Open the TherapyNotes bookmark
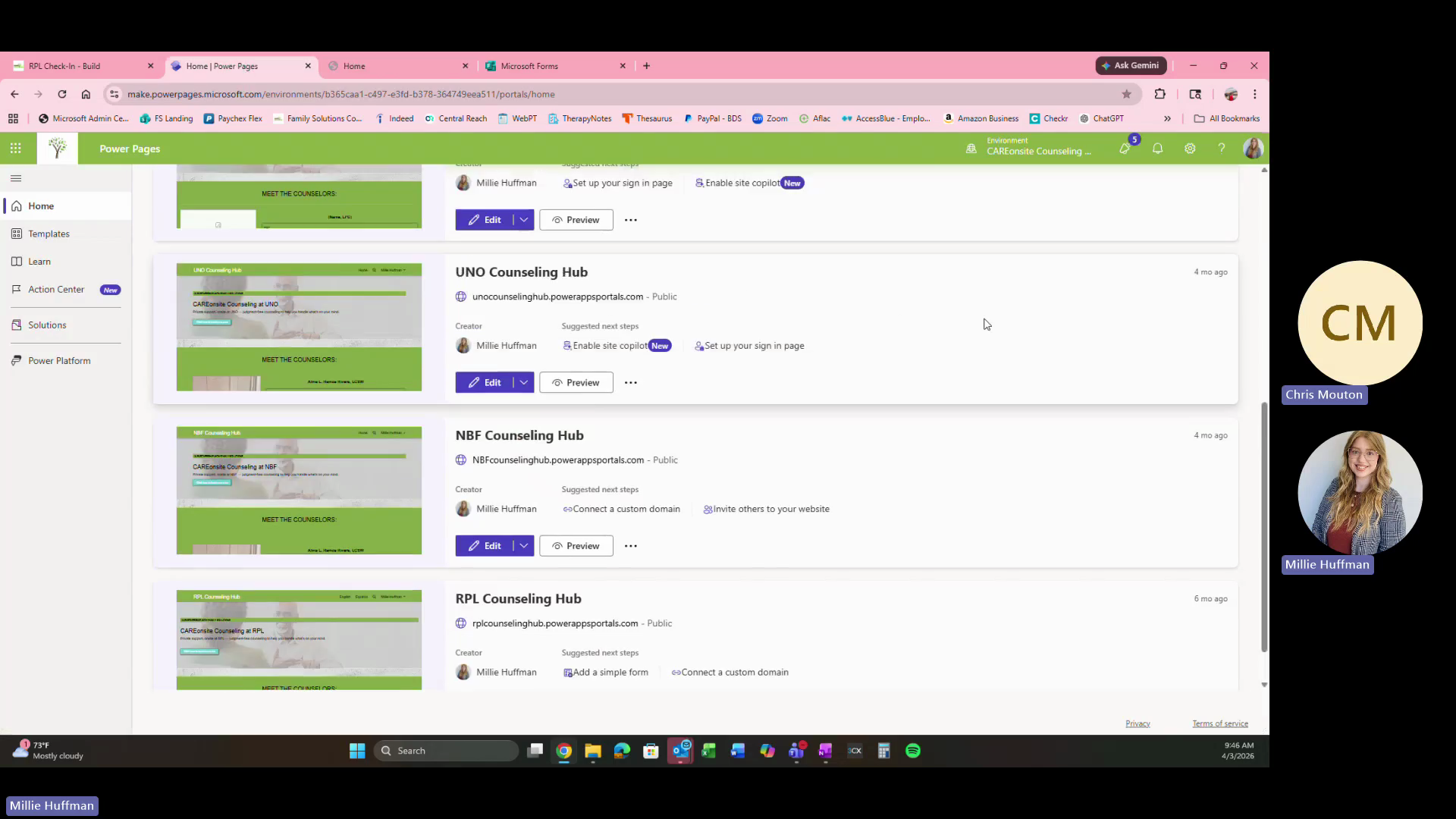Viewport: 1456px width, 819px height. tap(579, 118)
